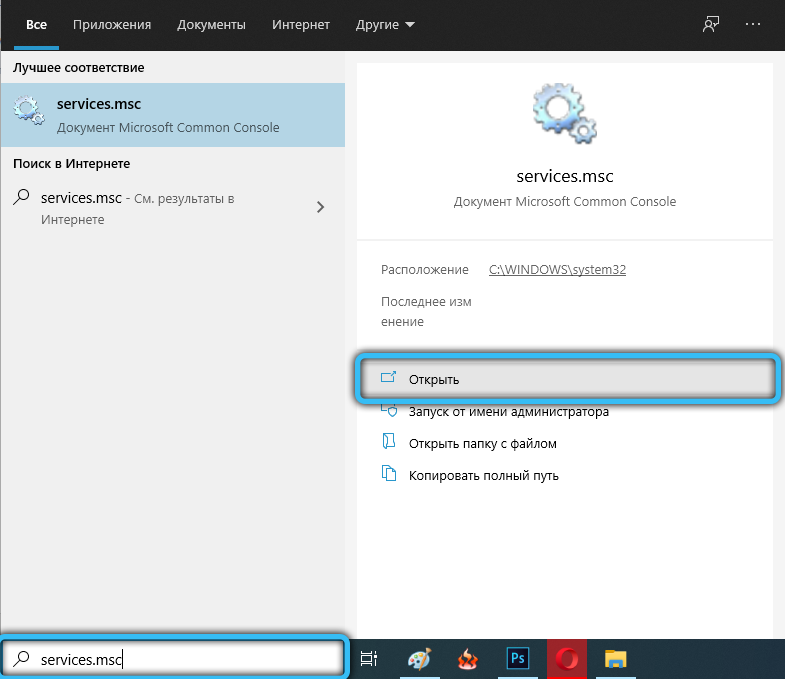Click Запуск от имени администратора
The height and width of the screenshot is (679, 785).
[509, 412]
